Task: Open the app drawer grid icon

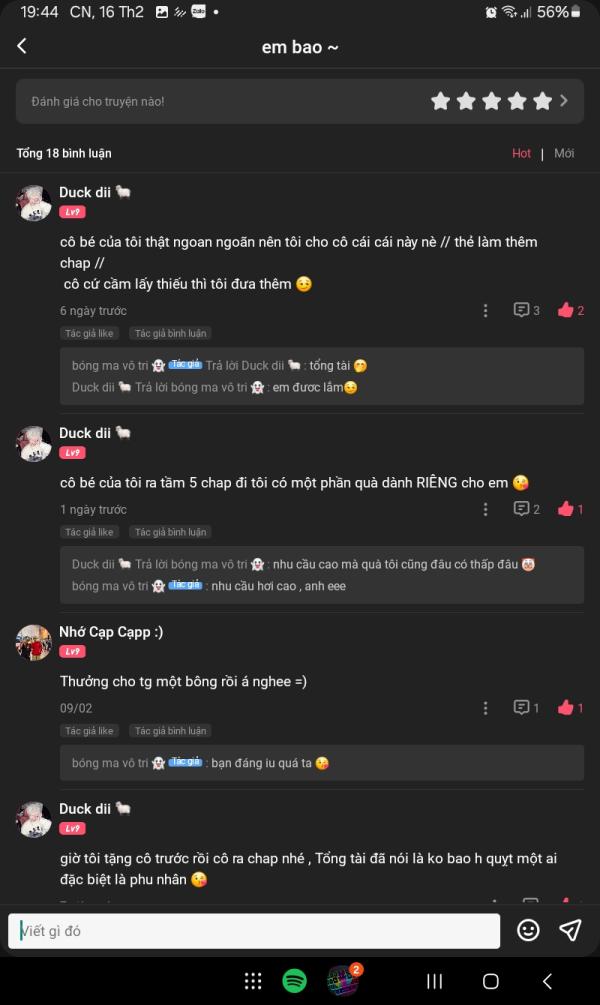Action: [x=253, y=981]
